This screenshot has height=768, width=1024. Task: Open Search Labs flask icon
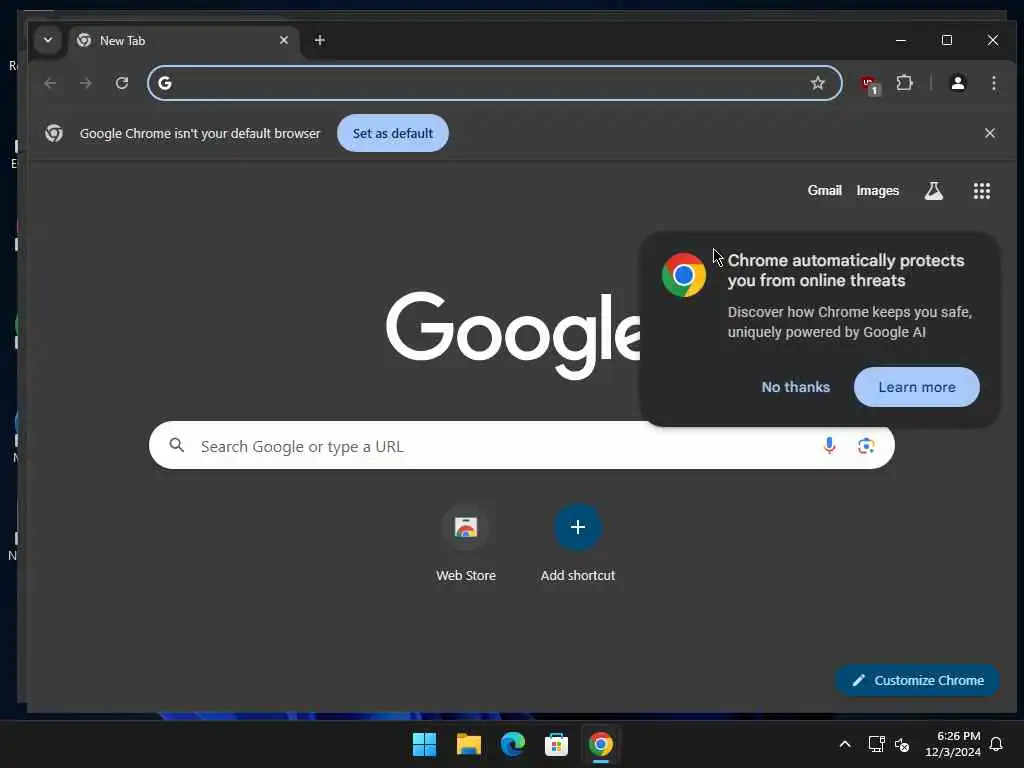934,191
